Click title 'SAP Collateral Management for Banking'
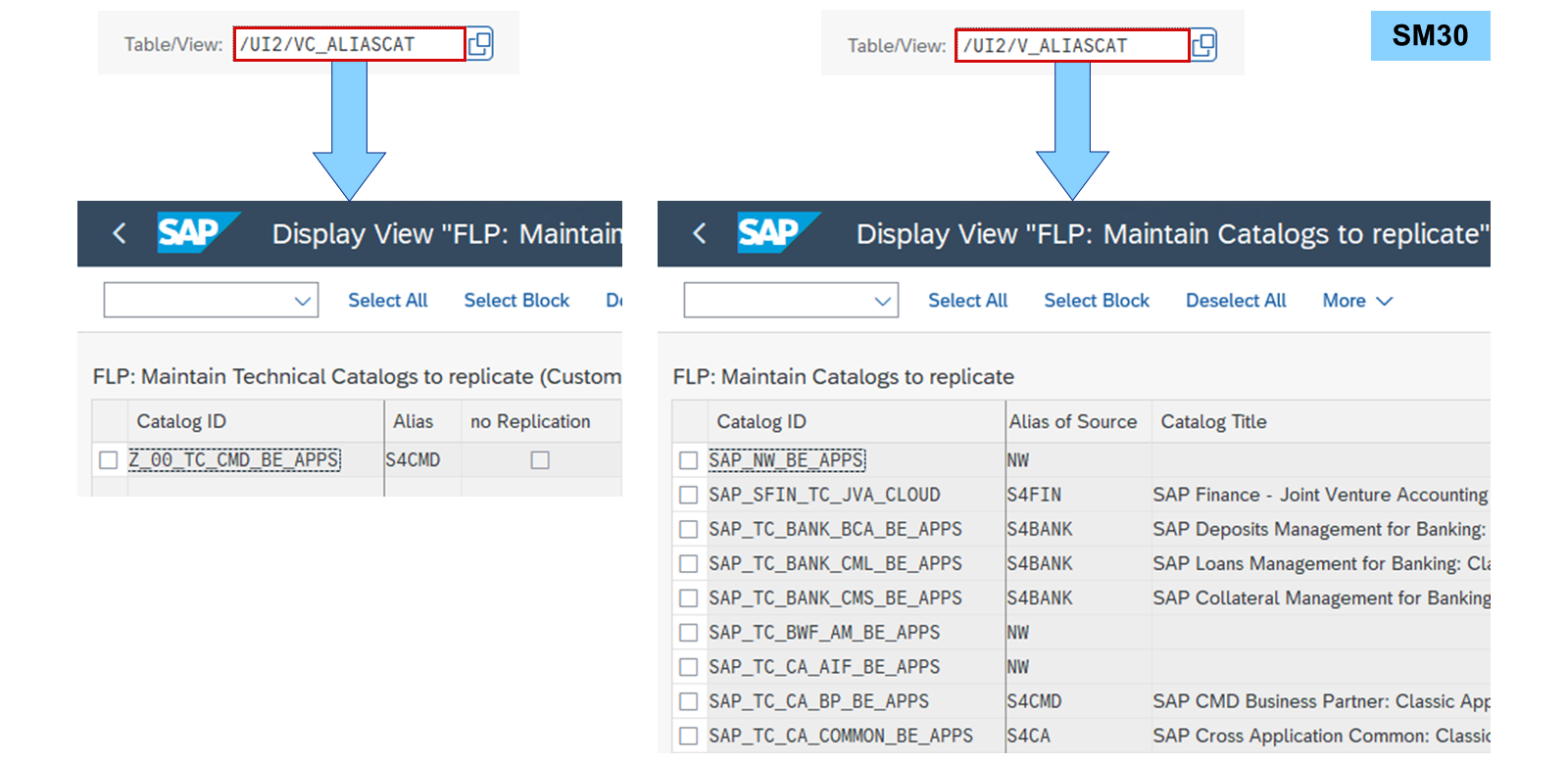The width and height of the screenshot is (1568, 763). coord(1321,597)
